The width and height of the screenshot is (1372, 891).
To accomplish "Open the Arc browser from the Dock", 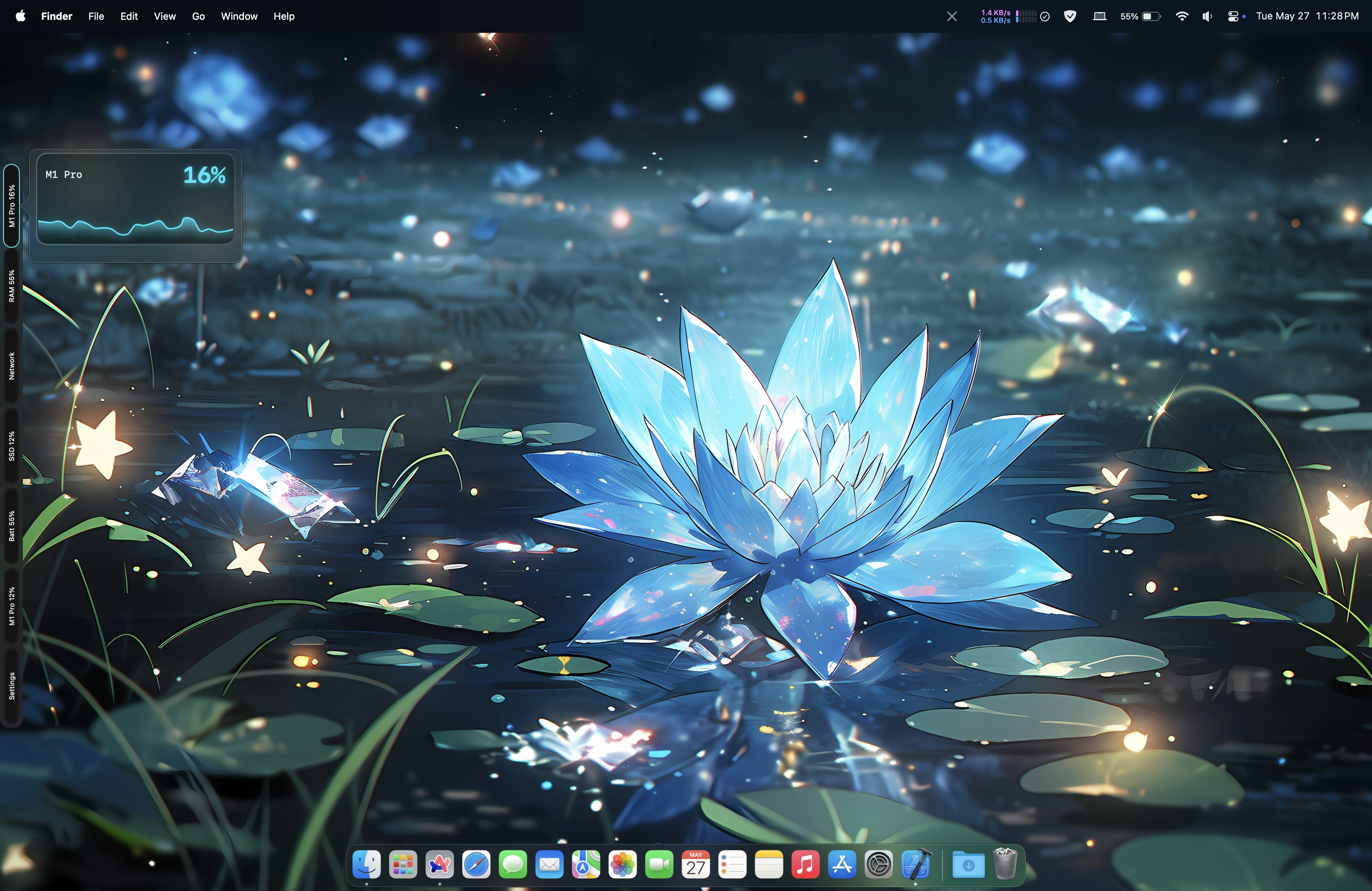I will (439, 864).
